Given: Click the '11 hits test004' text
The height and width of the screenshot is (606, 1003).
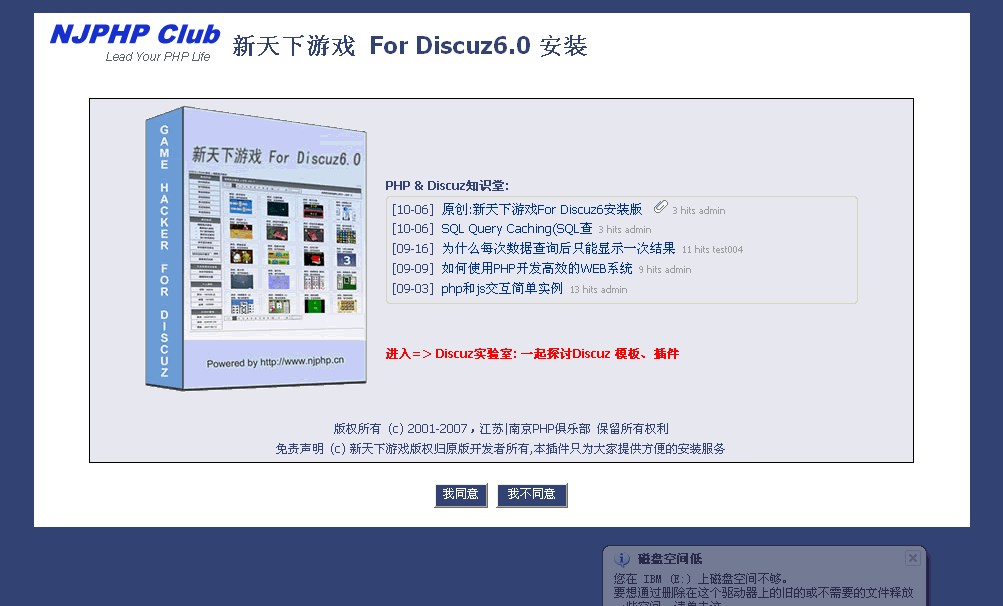Looking at the screenshot, I should [x=713, y=250].
